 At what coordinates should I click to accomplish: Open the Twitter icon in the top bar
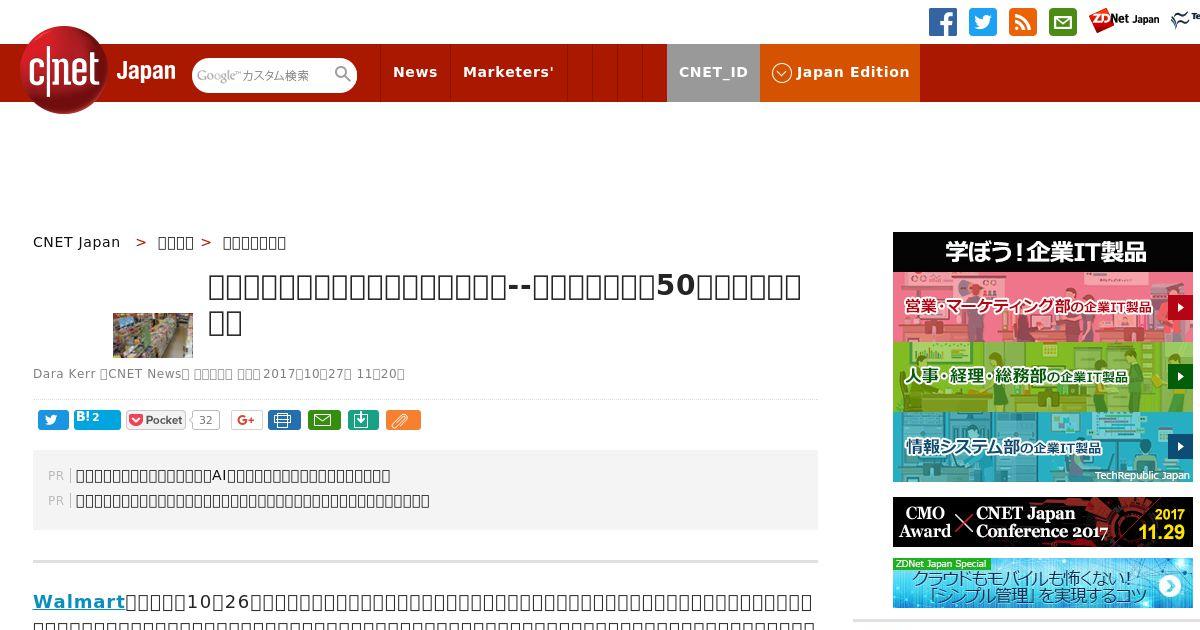tap(983, 22)
